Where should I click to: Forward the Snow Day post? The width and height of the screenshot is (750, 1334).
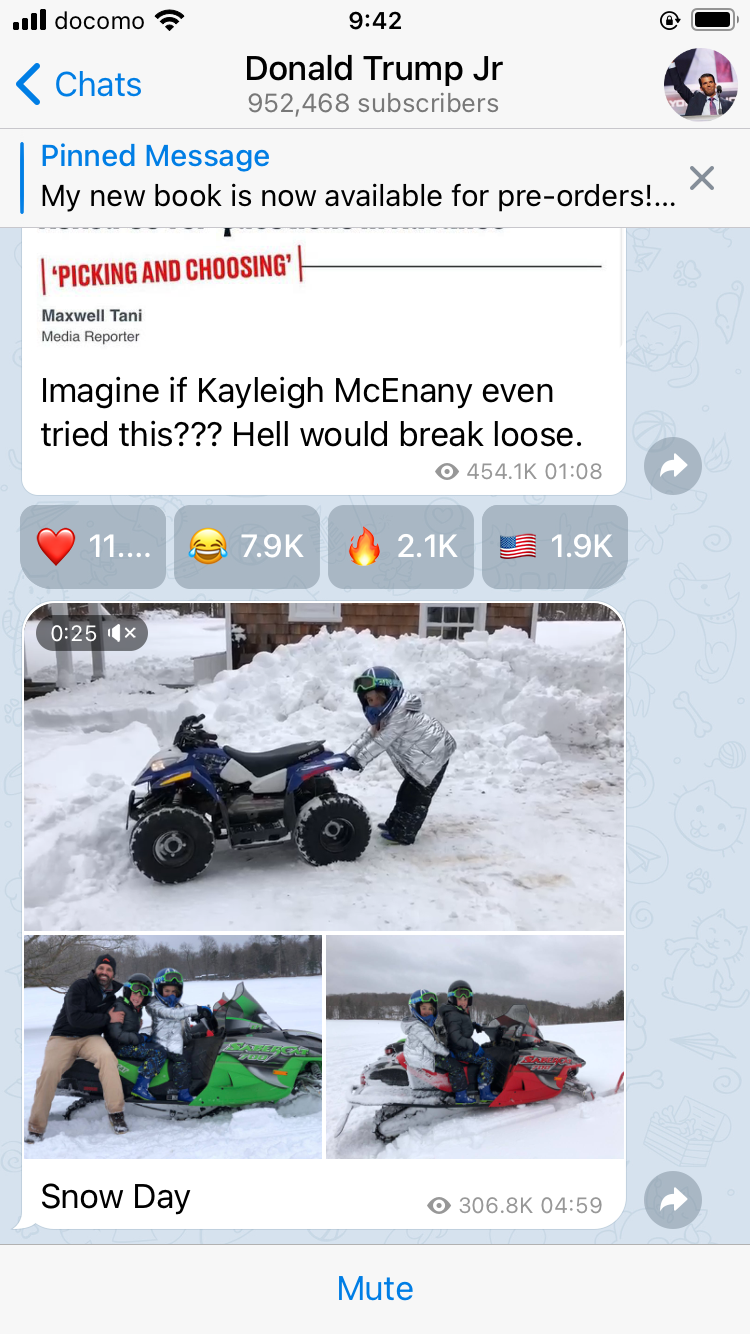tap(673, 1199)
